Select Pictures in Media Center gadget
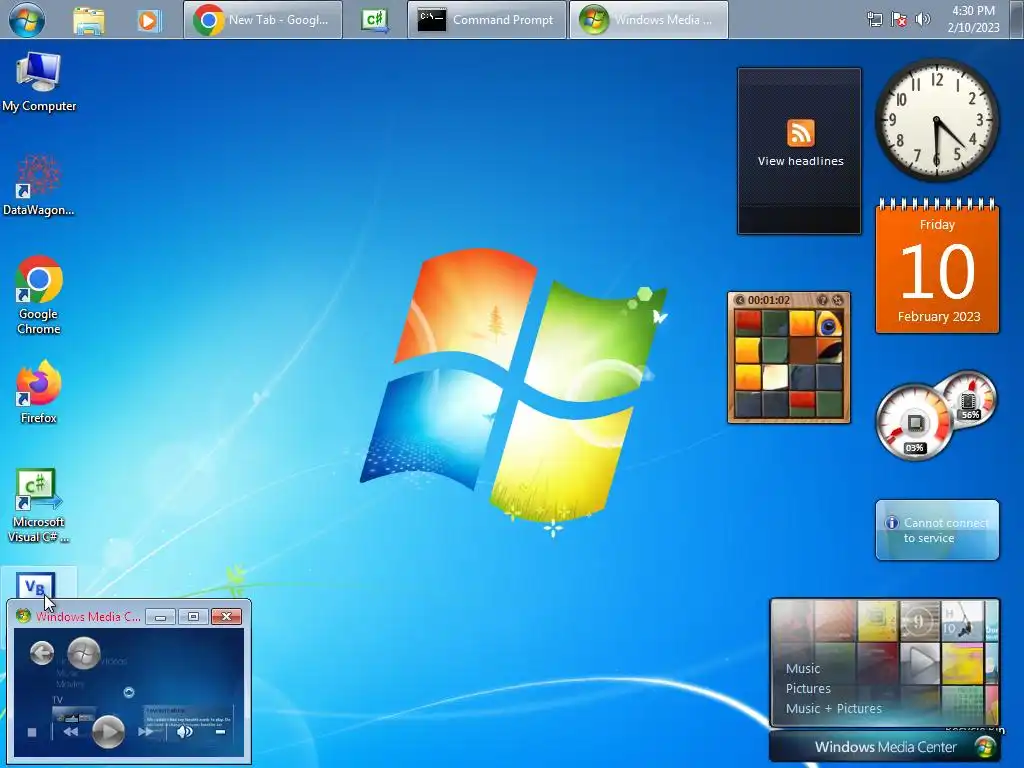Screen dimensions: 1024x768 808,689
